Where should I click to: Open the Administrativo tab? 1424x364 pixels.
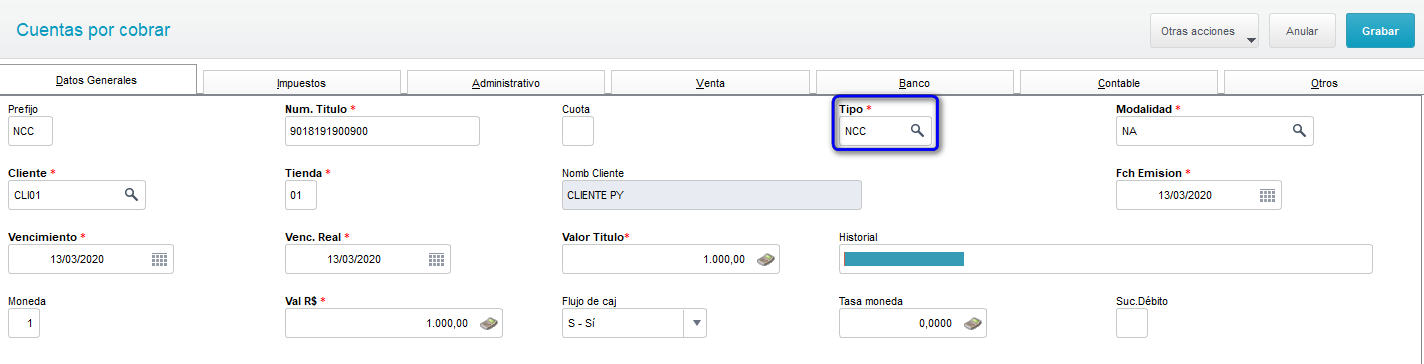[506, 83]
